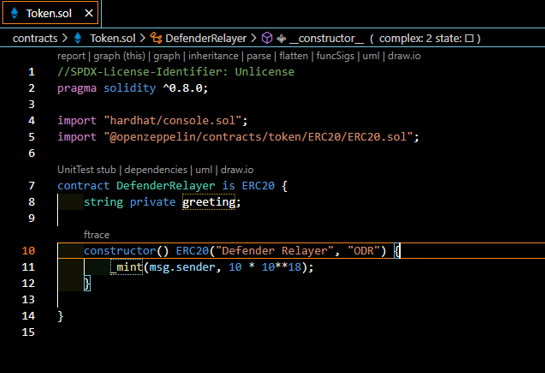Click the inheritance code lens link
Screen dimensions: 545x373
(x=213, y=56)
